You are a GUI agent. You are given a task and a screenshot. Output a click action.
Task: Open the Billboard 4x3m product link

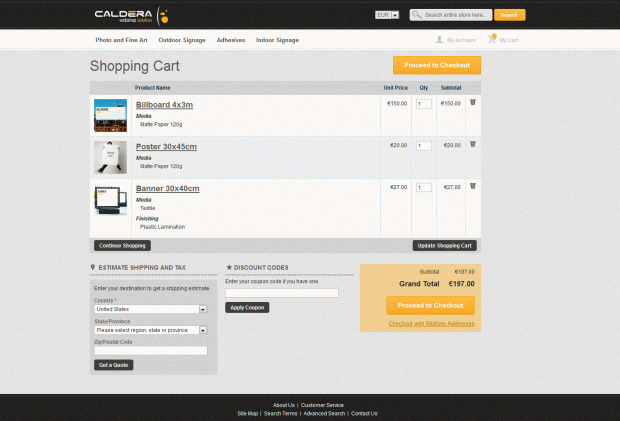coord(164,105)
